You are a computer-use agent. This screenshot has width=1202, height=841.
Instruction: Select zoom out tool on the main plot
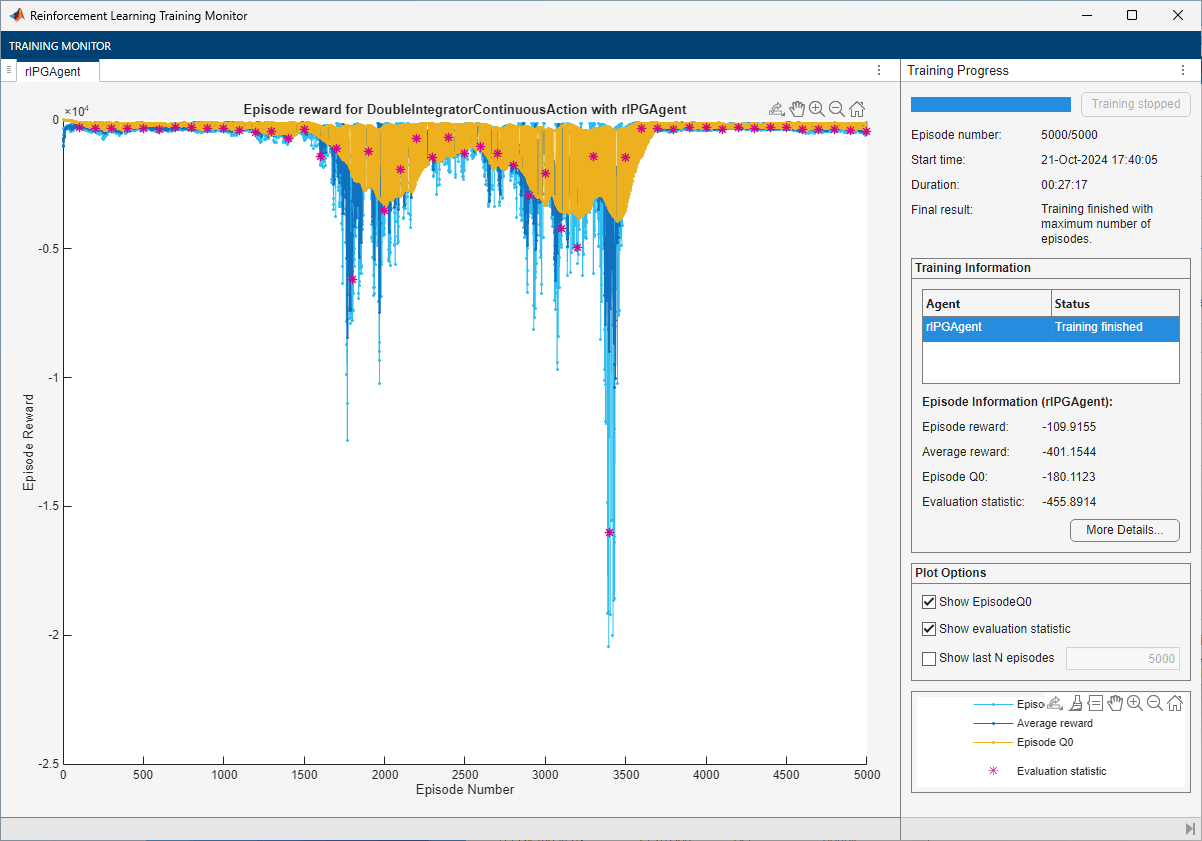[836, 109]
